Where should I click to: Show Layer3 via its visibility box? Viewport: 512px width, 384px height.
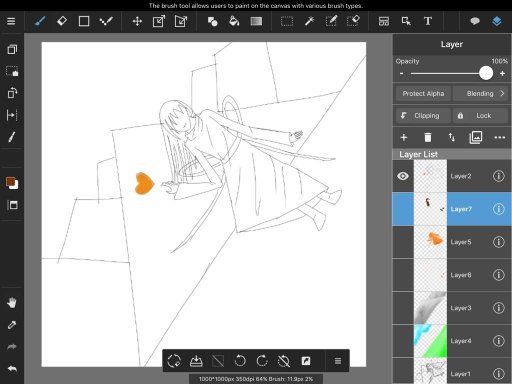pos(403,308)
